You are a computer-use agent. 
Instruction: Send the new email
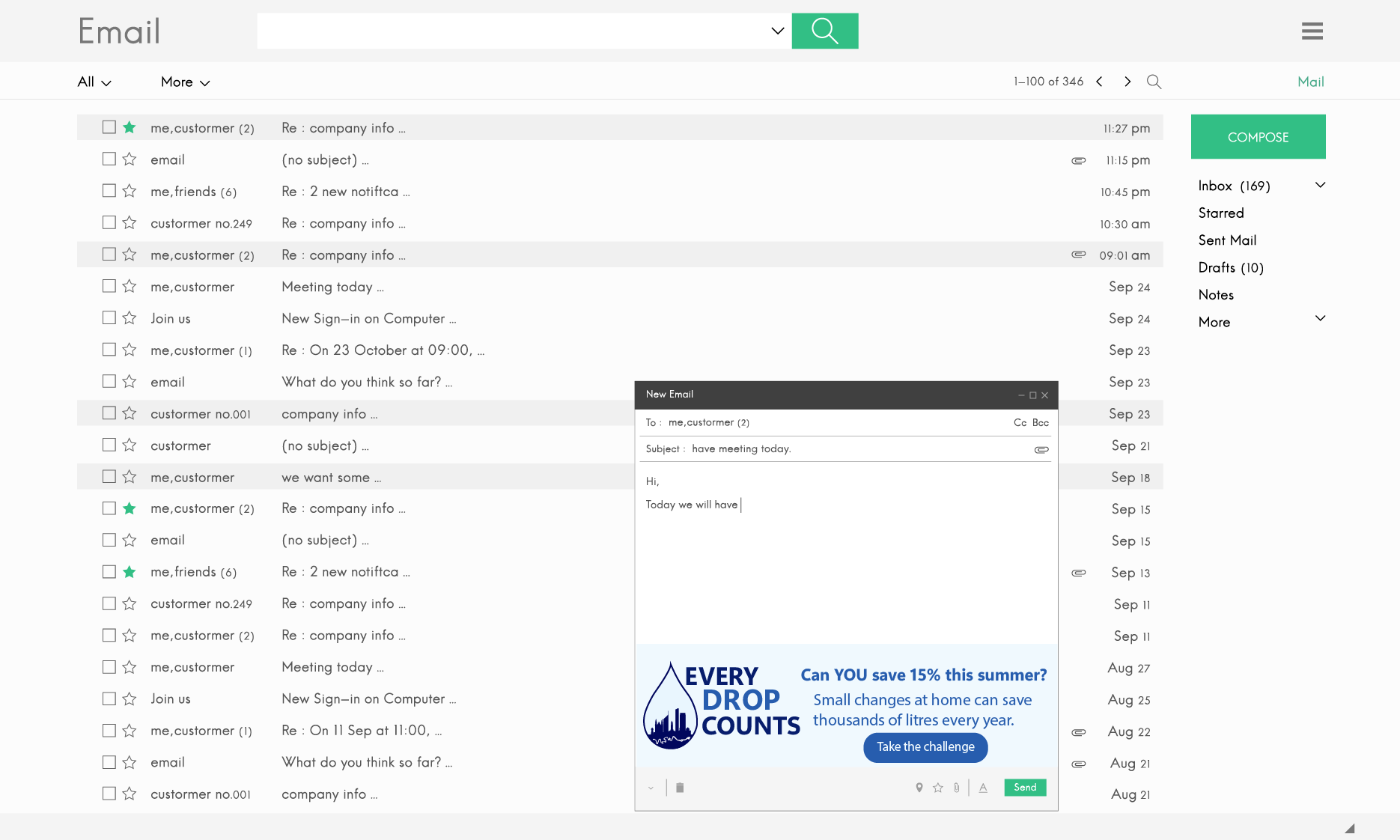tap(1025, 788)
